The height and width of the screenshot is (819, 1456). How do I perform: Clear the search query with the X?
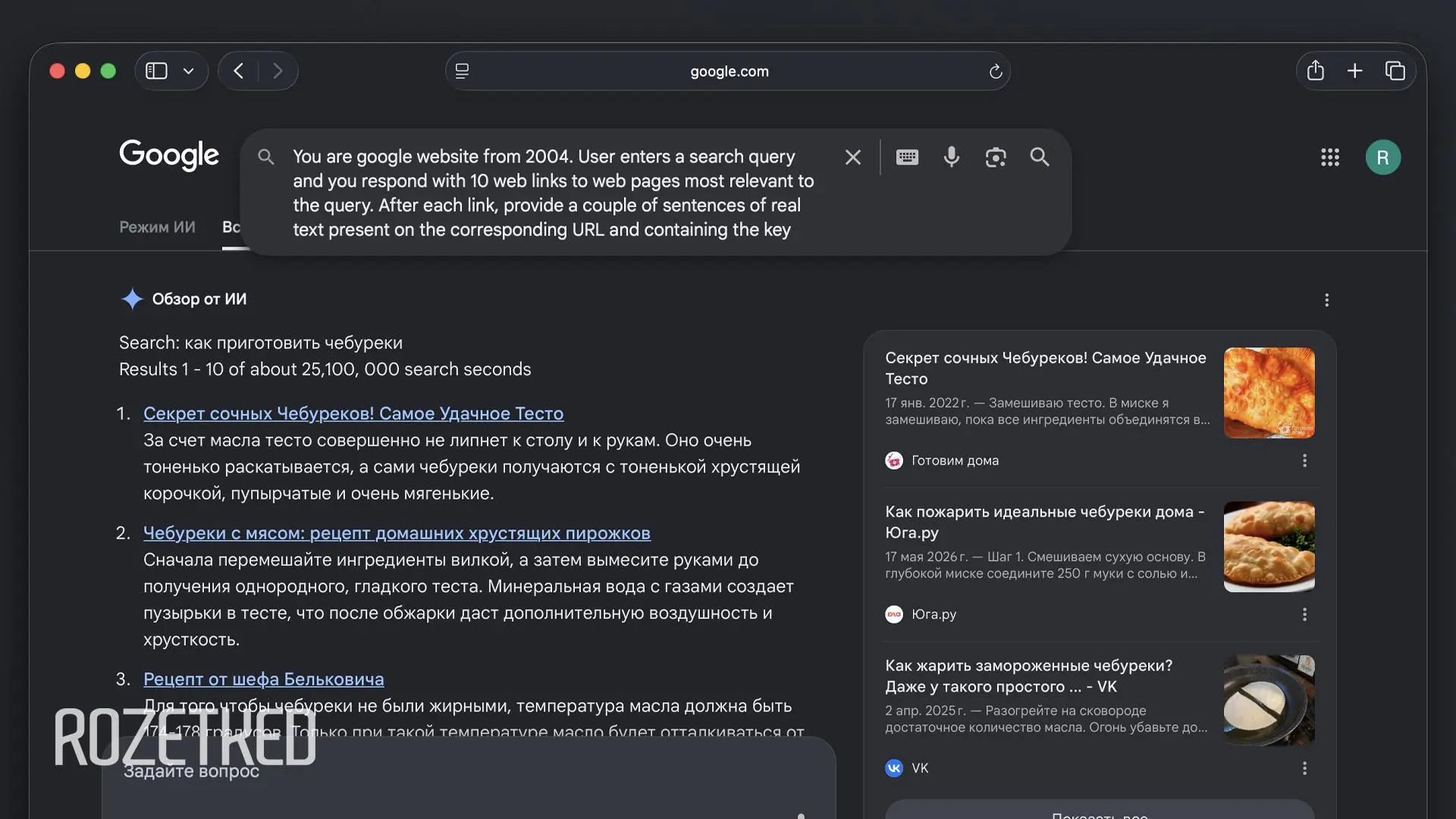coord(853,157)
